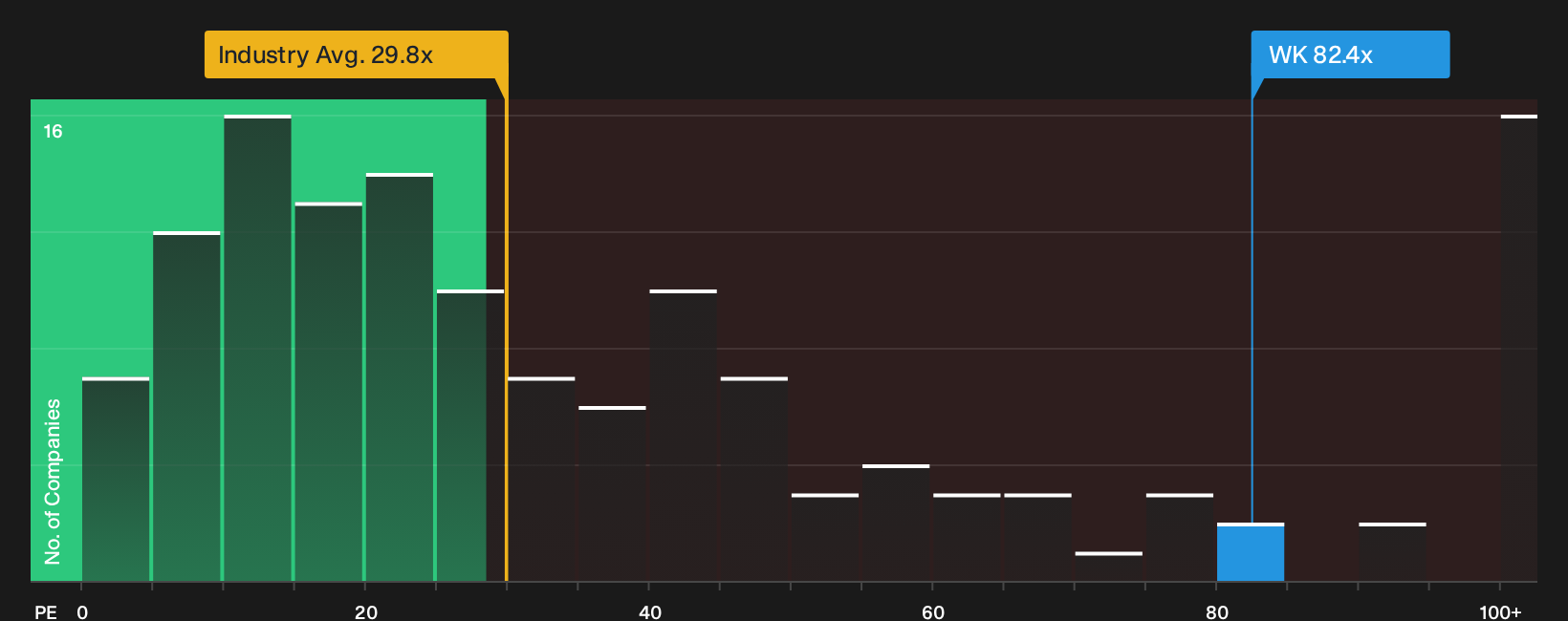Image resolution: width=1568 pixels, height=621 pixels.
Task: Click the 100+ PE bar
Action: [x=1519, y=348]
